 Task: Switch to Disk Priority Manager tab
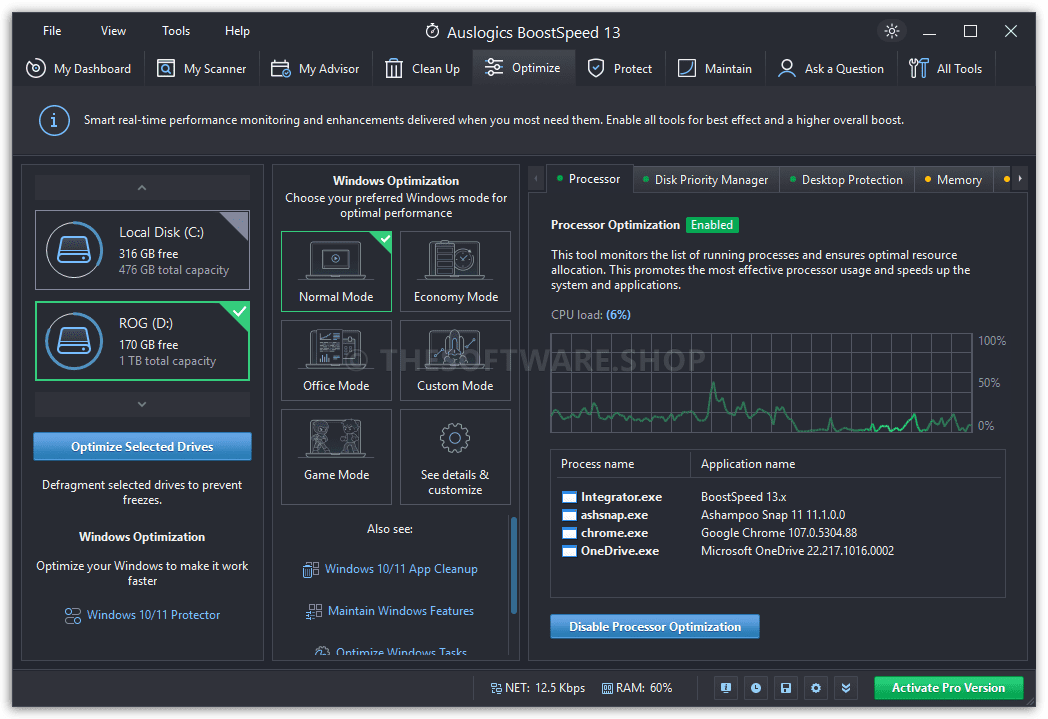pyautogui.click(x=706, y=180)
